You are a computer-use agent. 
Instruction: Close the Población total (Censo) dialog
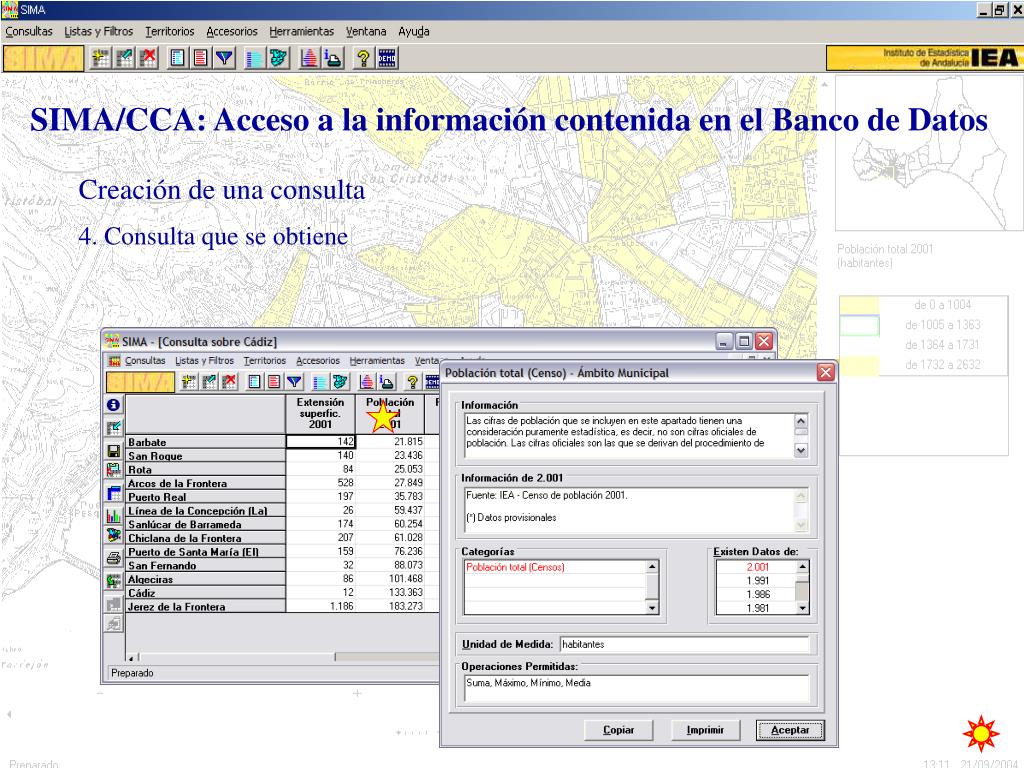point(825,372)
